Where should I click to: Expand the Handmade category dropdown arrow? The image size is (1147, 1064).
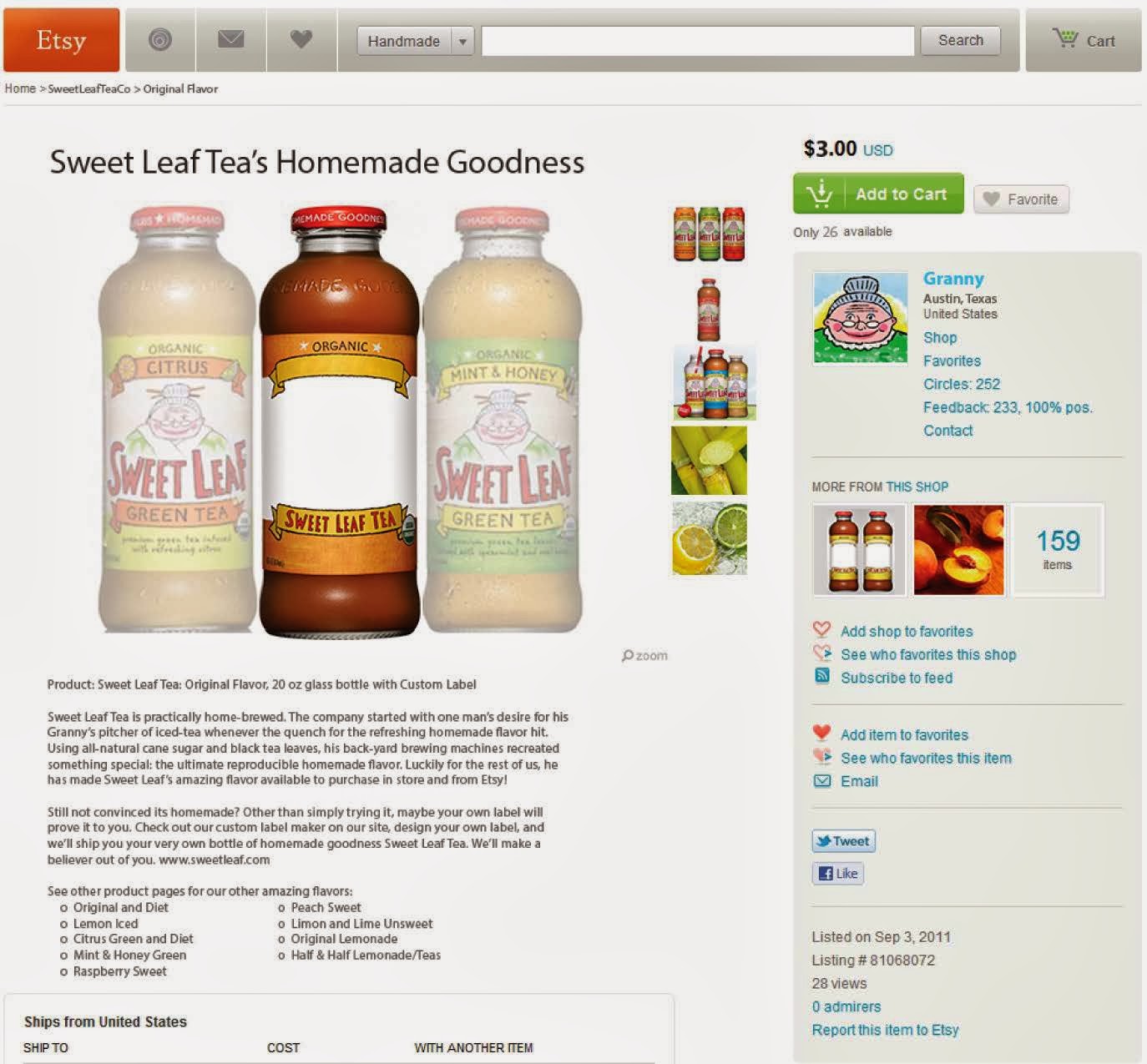pyautogui.click(x=462, y=41)
